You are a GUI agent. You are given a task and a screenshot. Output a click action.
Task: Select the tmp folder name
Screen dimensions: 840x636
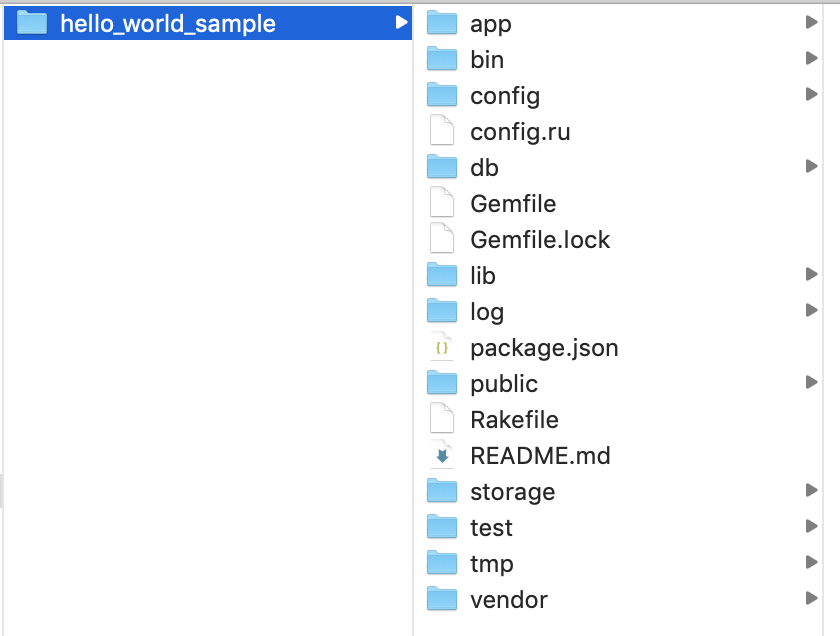point(492,564)
